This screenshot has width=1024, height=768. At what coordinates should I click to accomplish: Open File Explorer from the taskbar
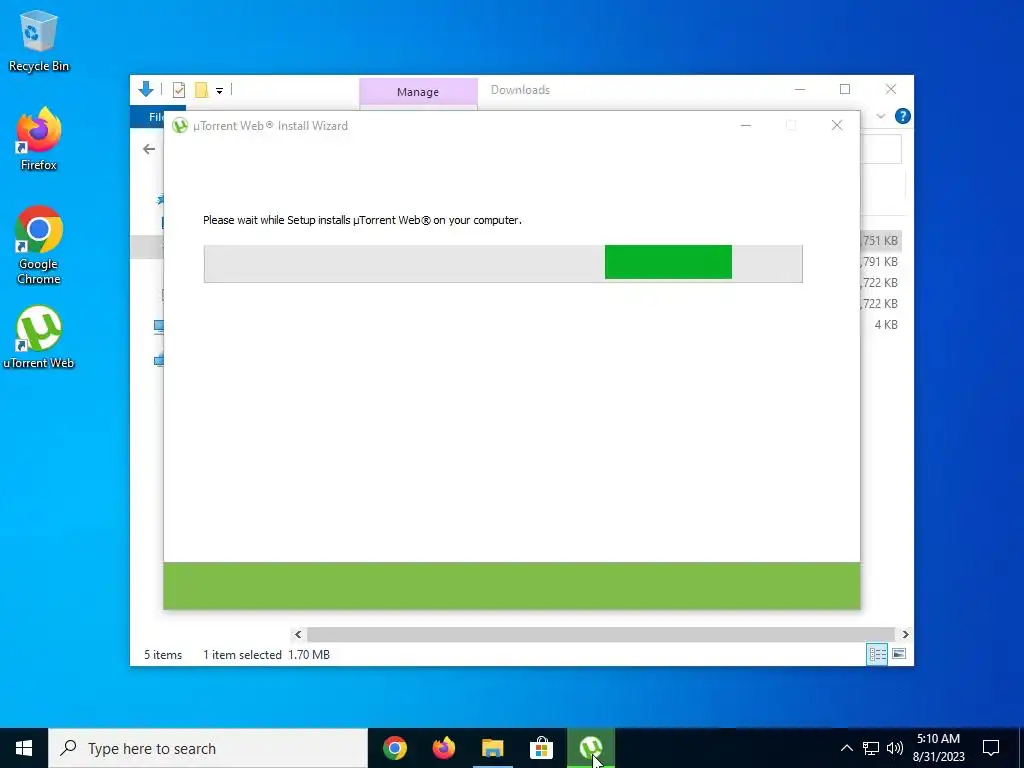click(493, 748)
